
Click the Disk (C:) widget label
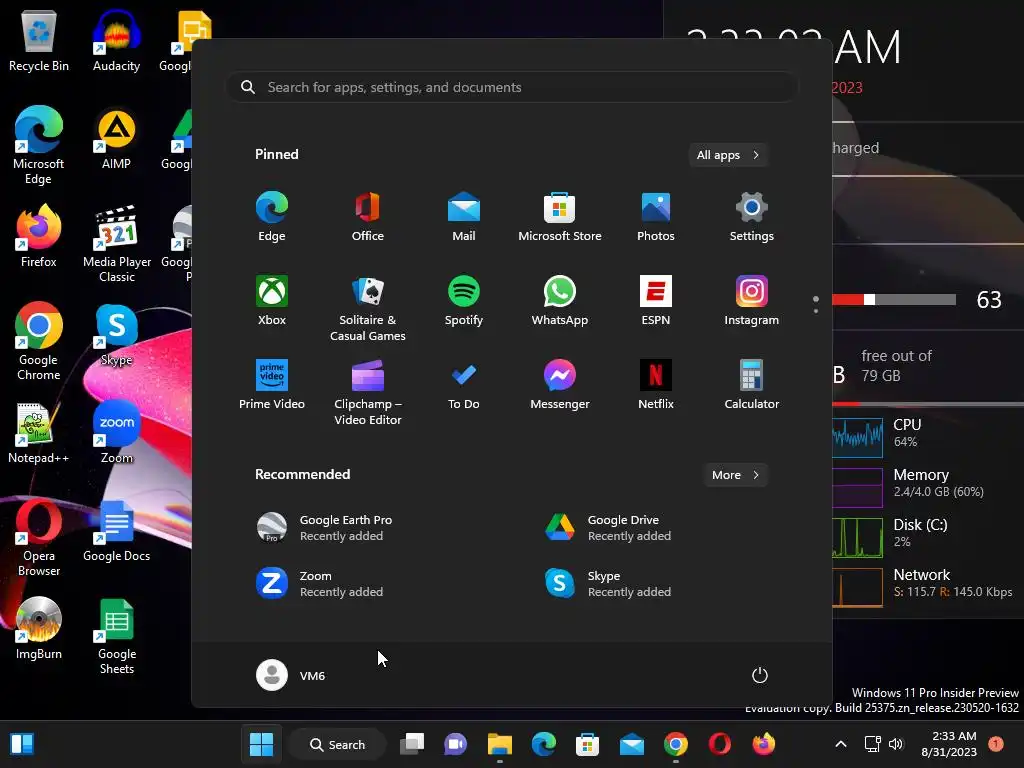point(920,524)
